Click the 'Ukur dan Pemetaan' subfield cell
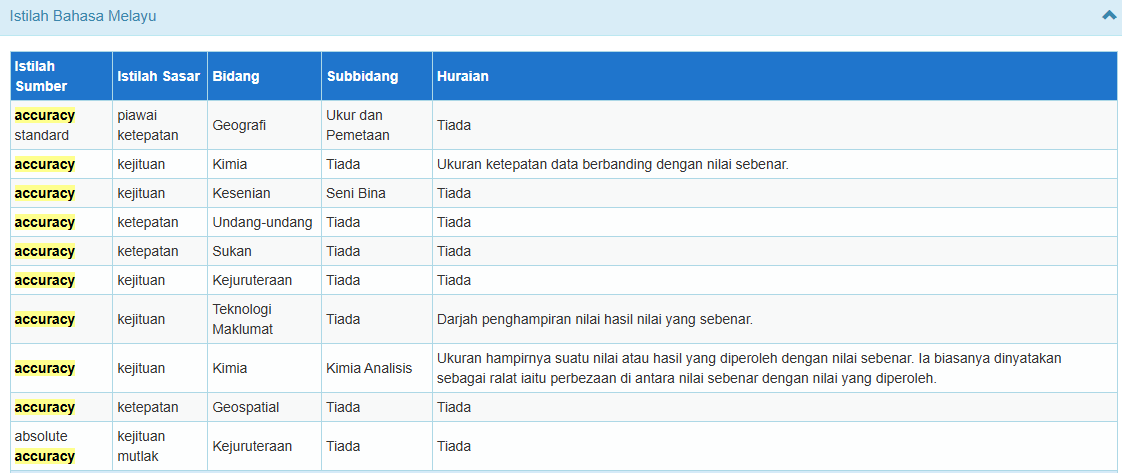The height and width of the screenshot is (473, 1122). pos(376,125)
